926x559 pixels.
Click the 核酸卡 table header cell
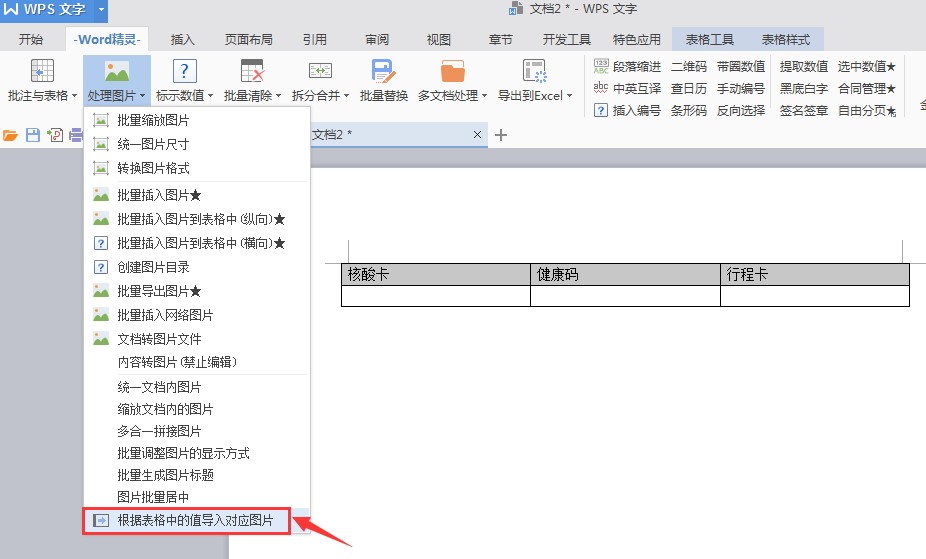pyautogui.click(x=436, y=274)
